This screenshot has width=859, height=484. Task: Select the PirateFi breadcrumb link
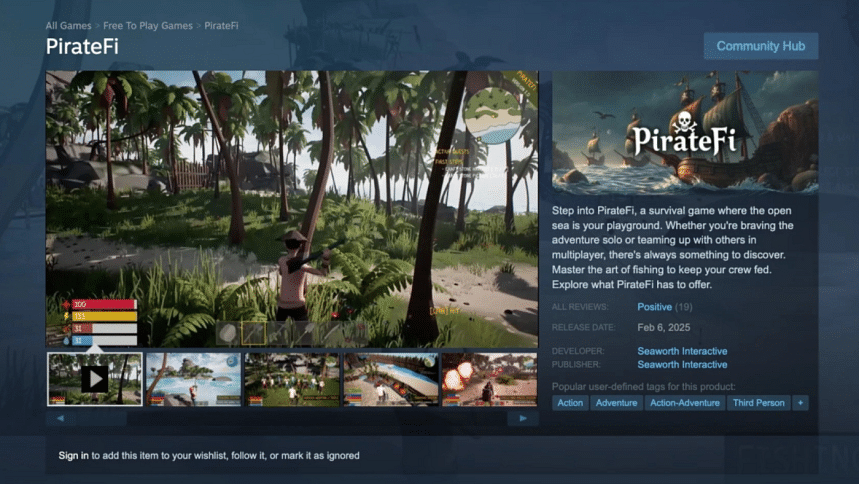coord(221,25)
